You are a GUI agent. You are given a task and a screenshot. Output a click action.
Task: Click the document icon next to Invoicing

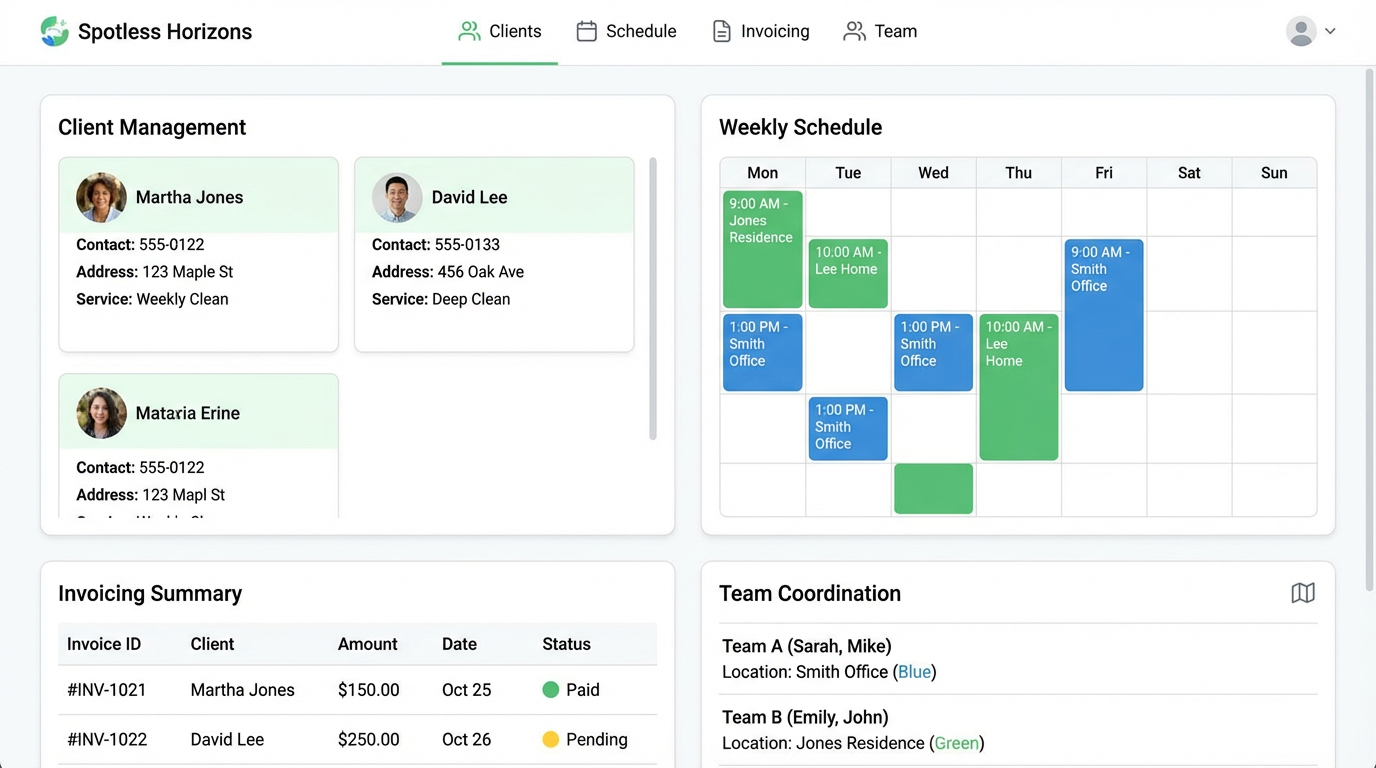[x=722, y=31]
